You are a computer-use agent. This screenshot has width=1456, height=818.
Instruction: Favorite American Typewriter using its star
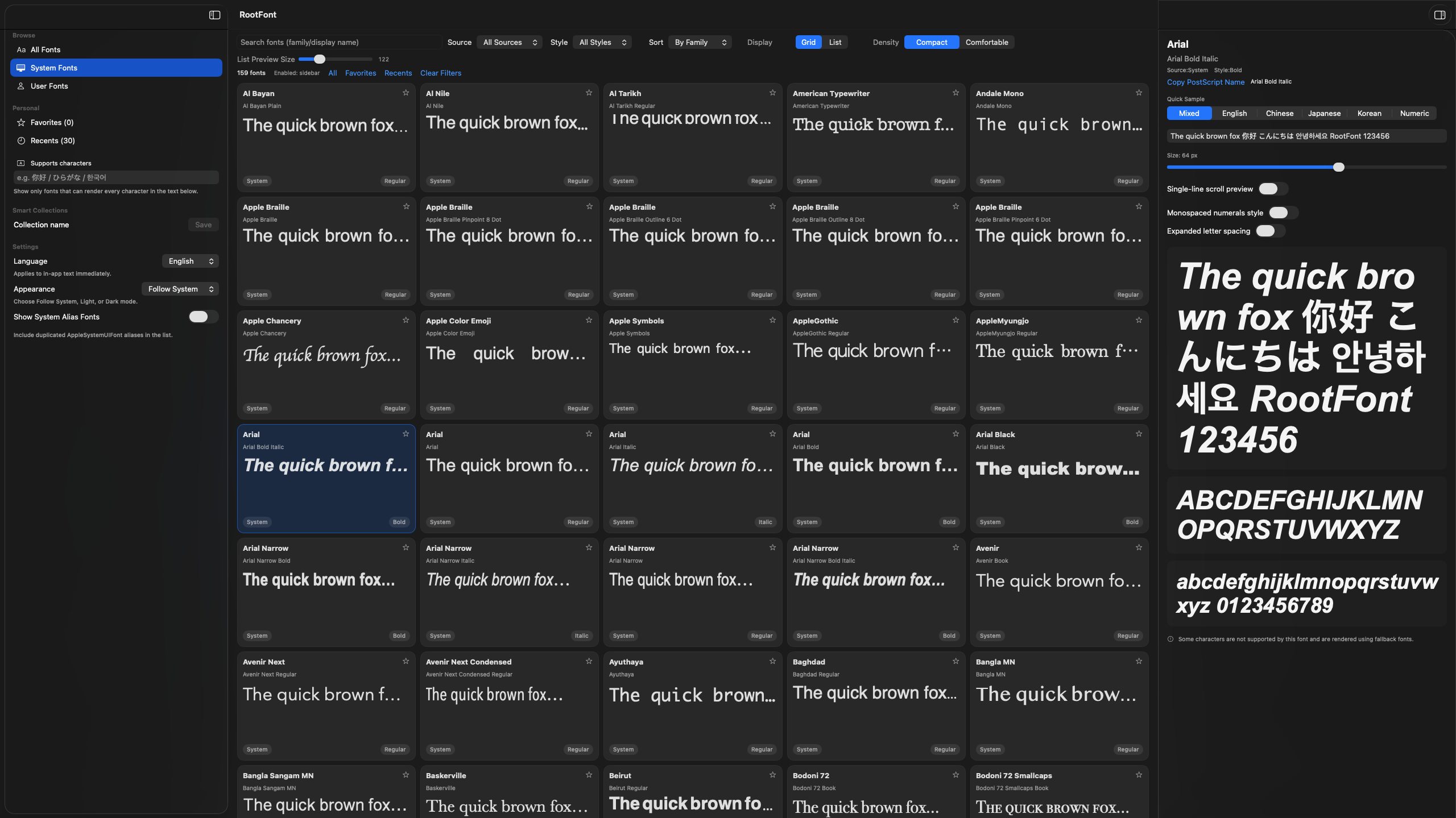coord(955,93)
